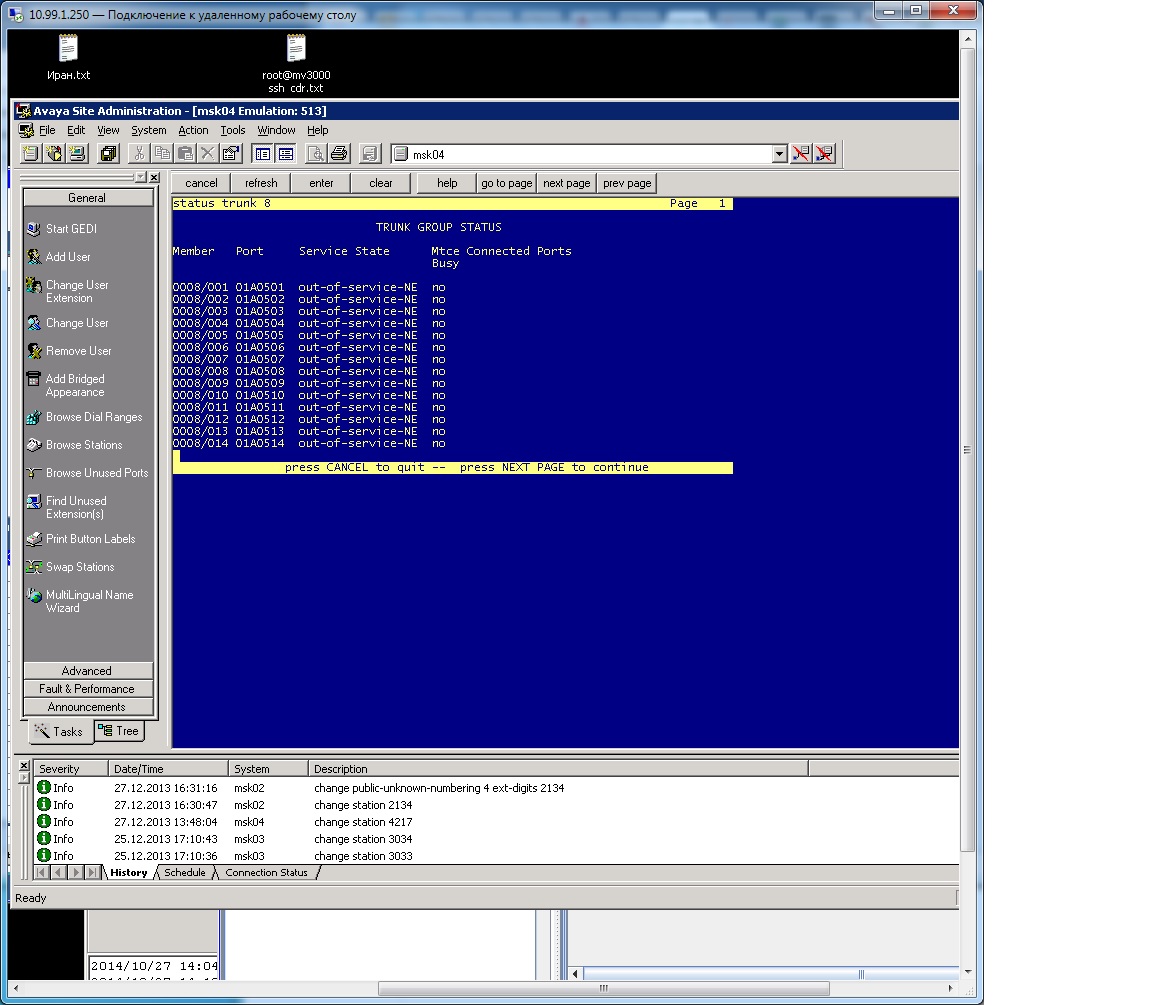Click the Print toolbar icon

click(x=339, y=154)
